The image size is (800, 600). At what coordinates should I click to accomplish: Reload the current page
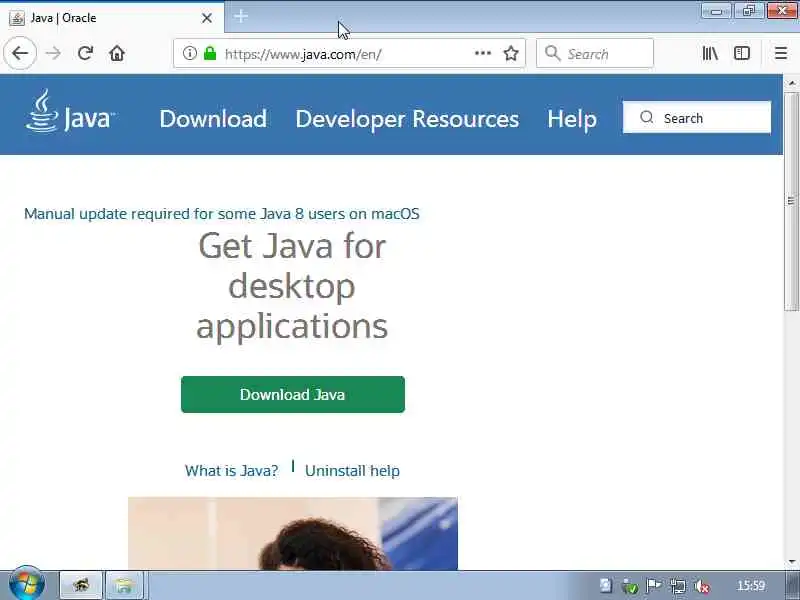click(x=85, y=53)
